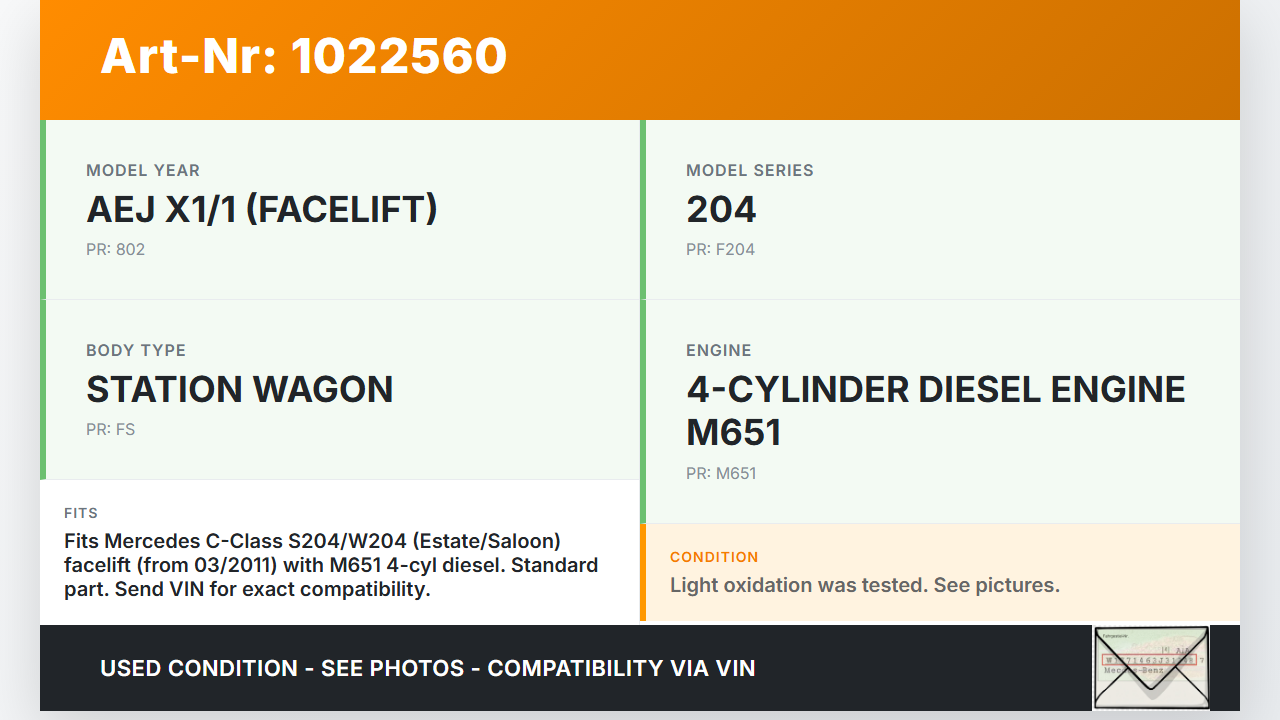Click the PR: M651 code
Screen dimensions: 1280x720
721,473
